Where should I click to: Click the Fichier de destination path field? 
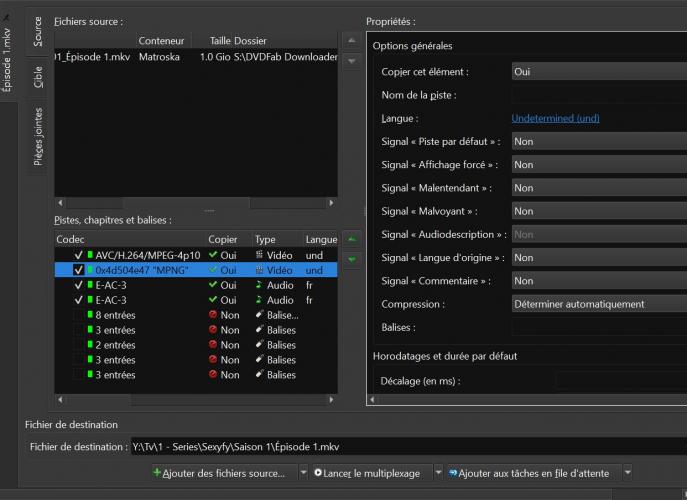[400, 447]
